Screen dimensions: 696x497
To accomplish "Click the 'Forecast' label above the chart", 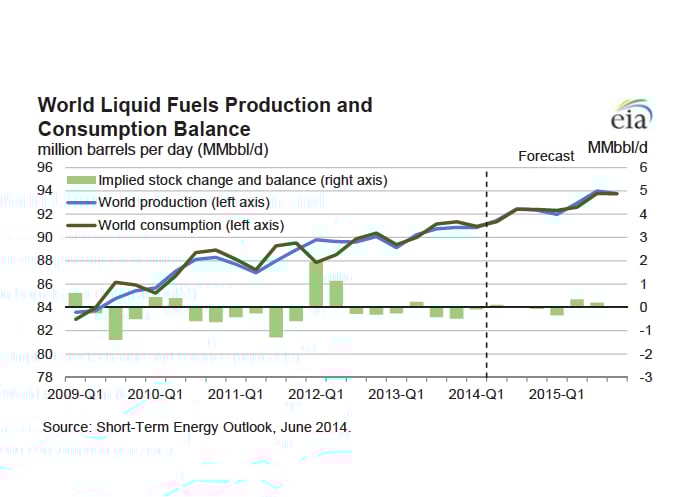I will [546, 156].
